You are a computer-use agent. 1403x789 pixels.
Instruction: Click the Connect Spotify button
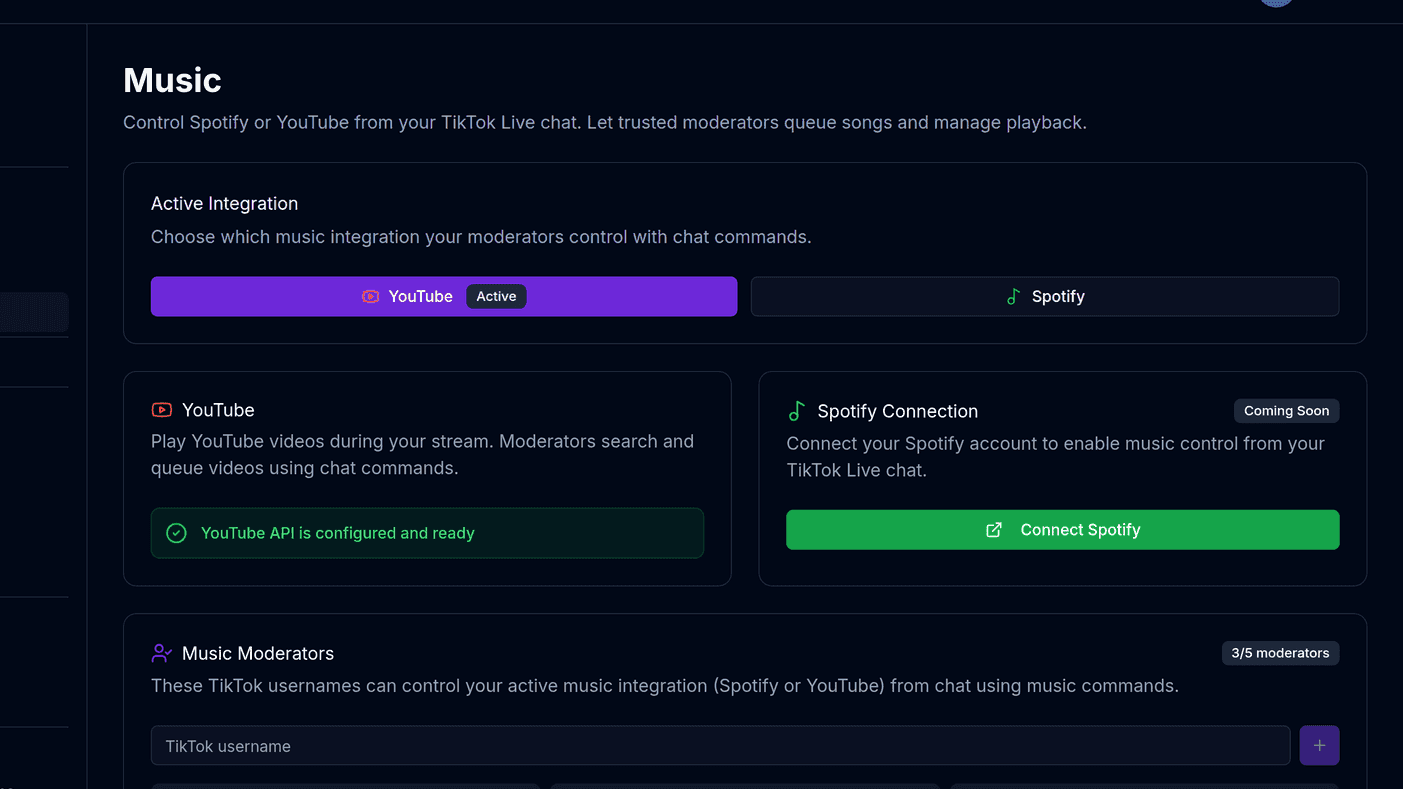(1062, 530)
